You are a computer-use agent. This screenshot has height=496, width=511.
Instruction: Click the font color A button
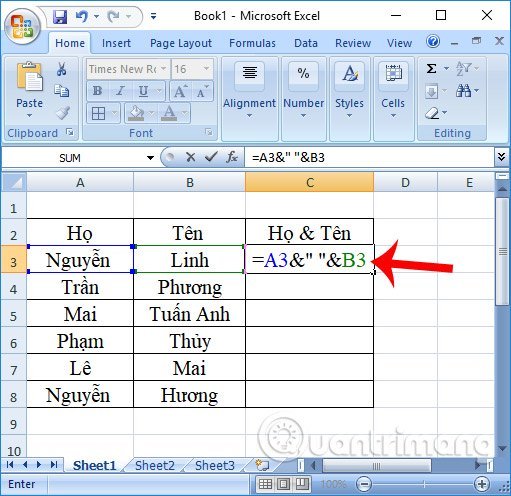pos(169,113)
